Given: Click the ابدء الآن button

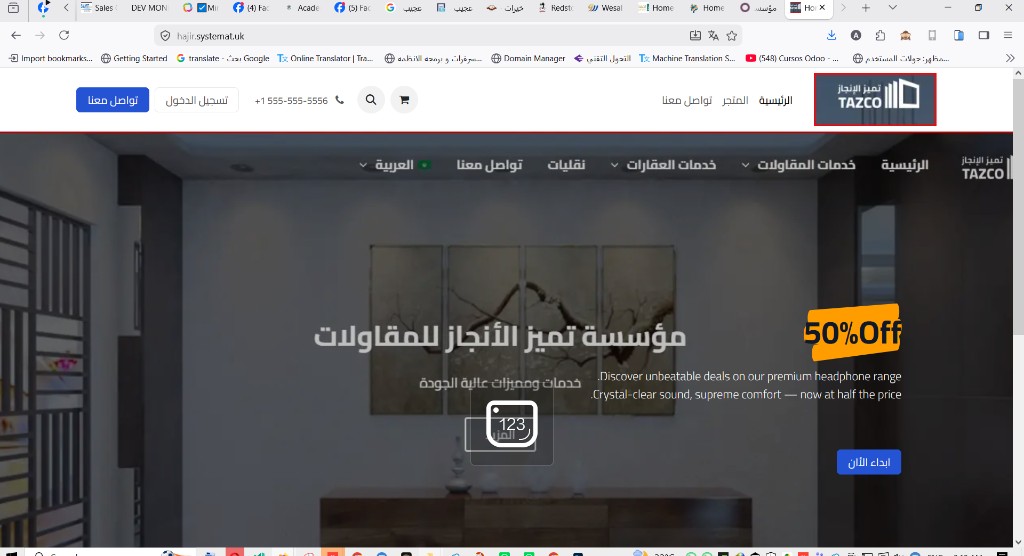Looking at the screenshot, I should tap(869, 462).
